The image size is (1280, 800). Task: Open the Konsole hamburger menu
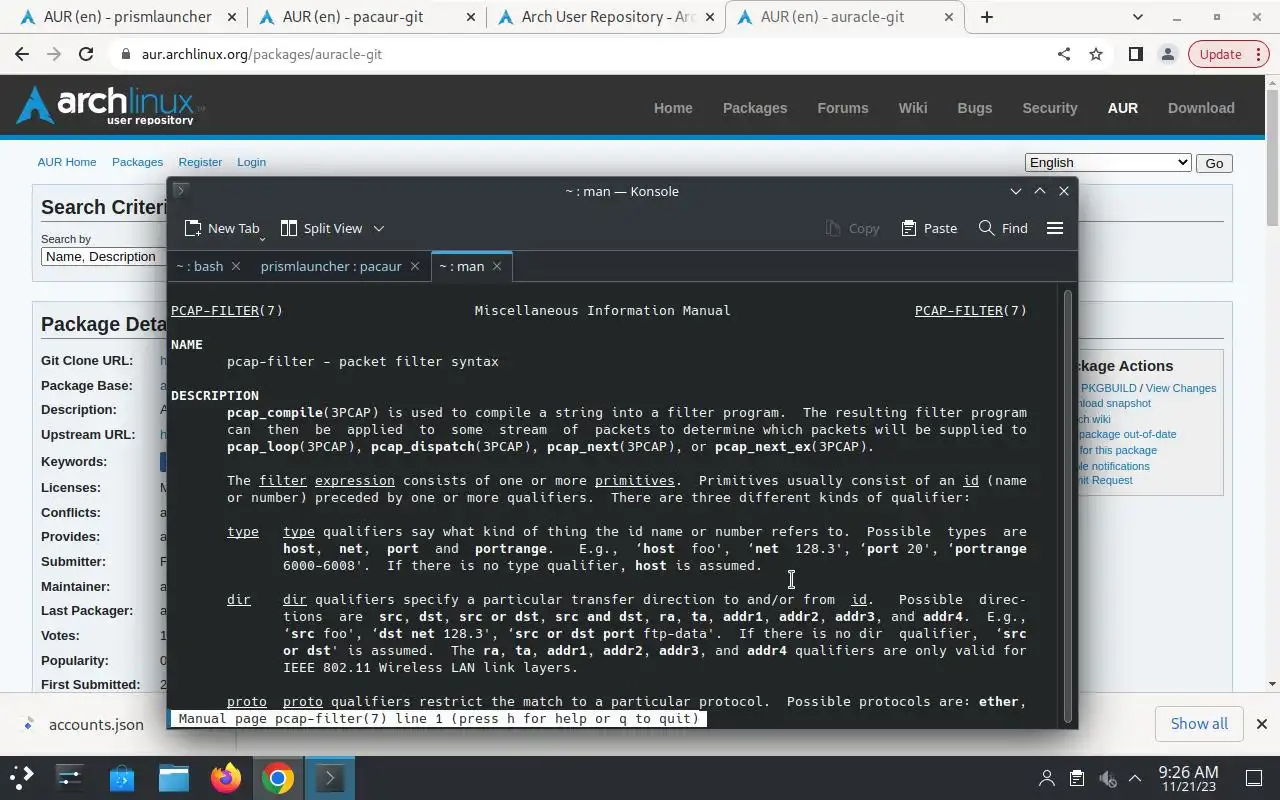tap(1054, 228)
